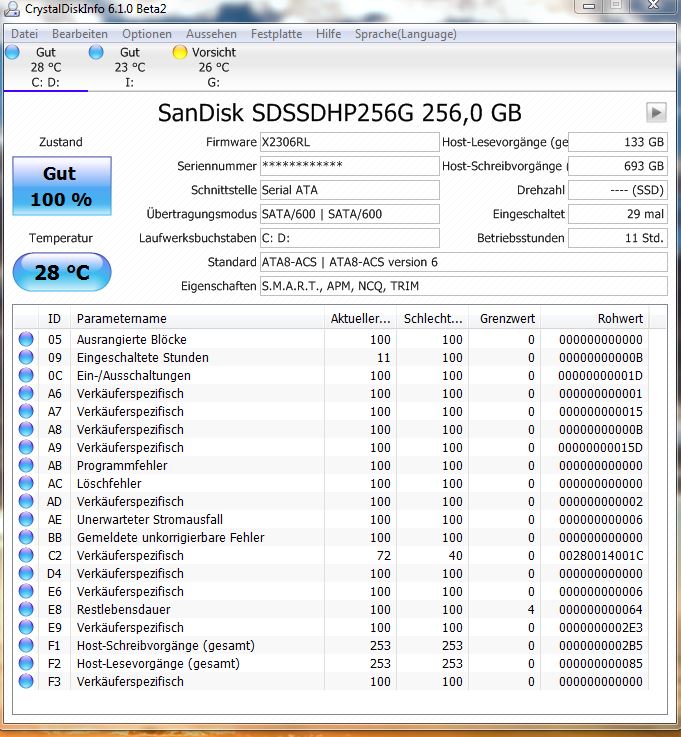
Task: Click status icon of BB unkorrigierbare Fehler
Action: pos(26,537)
